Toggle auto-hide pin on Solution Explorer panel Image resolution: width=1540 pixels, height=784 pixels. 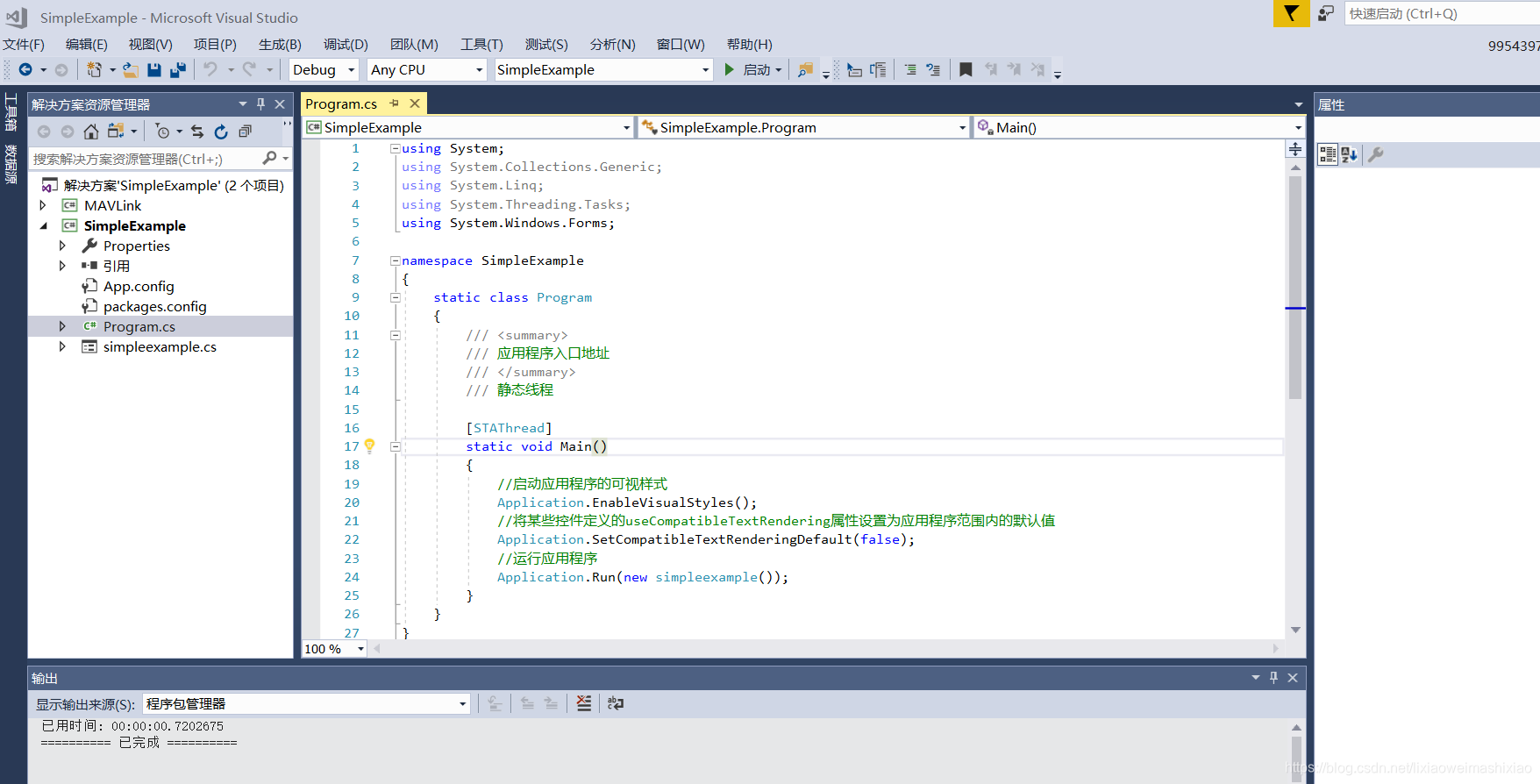[260, 104]
